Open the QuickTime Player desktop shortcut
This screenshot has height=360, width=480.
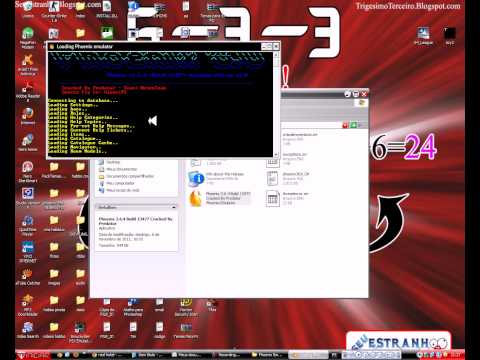28,225
